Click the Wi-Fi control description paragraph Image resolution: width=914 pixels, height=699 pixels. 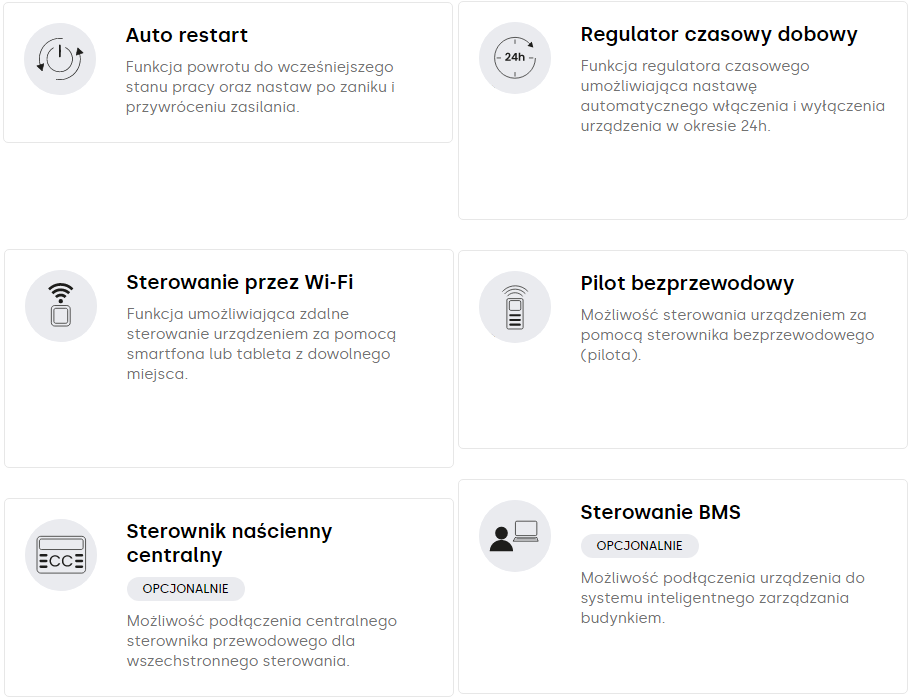(x=261, y=344)
